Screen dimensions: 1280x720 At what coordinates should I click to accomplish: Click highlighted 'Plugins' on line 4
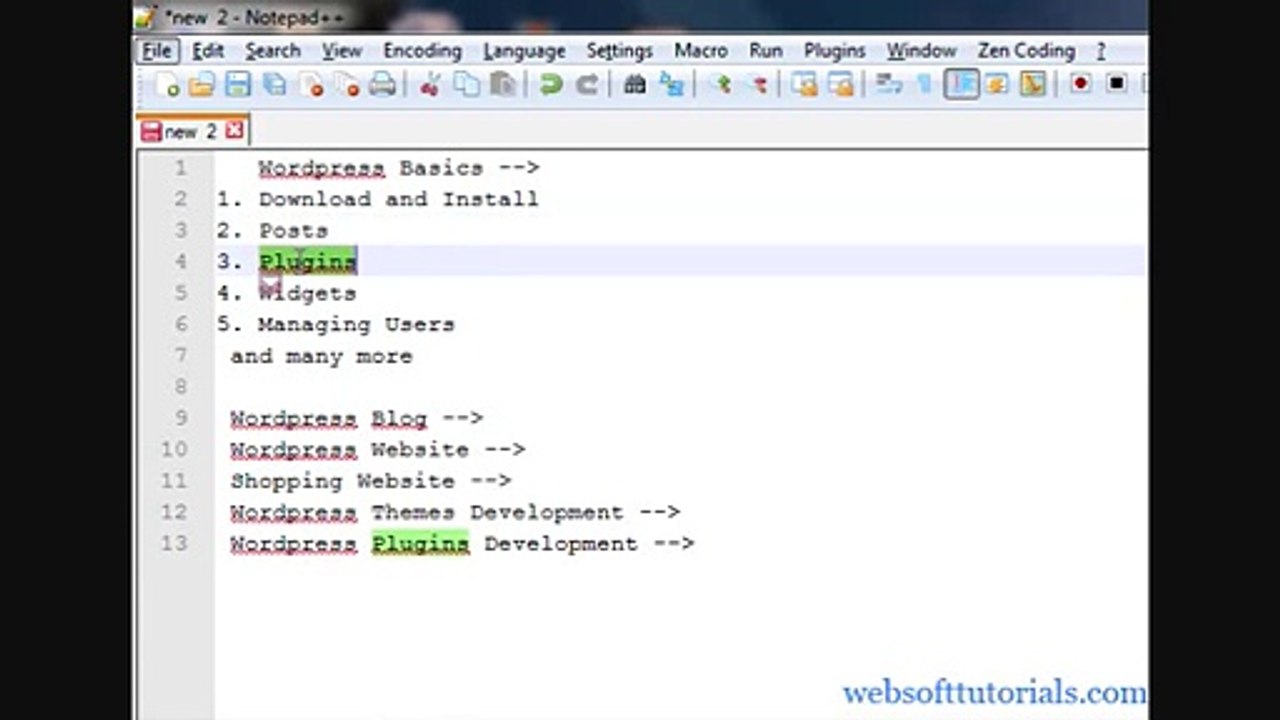pos(307,262)
